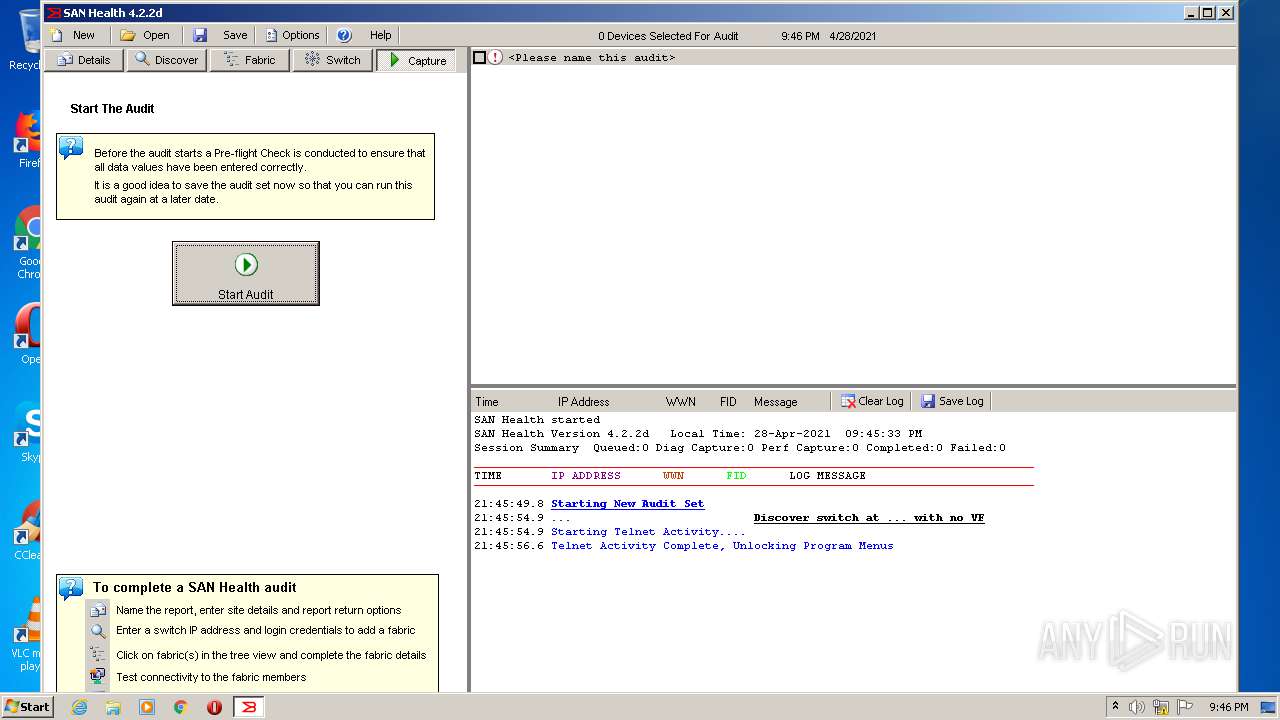The height and width of the screenshot is (720, 1280).
Task: Click the Show Desktop button
Action: 1269,707
